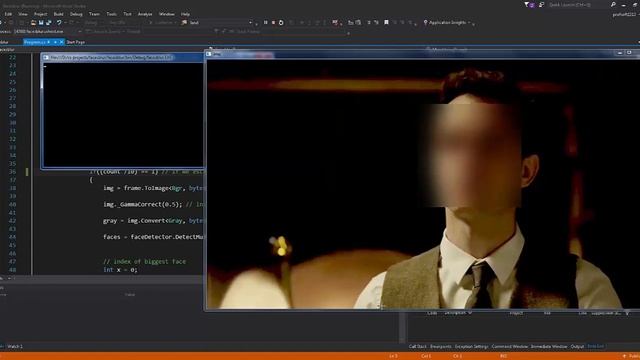The height and width of the screenshot is (360, 640).
Task: Open the Immediate Window tab
Action: (549, 346)
